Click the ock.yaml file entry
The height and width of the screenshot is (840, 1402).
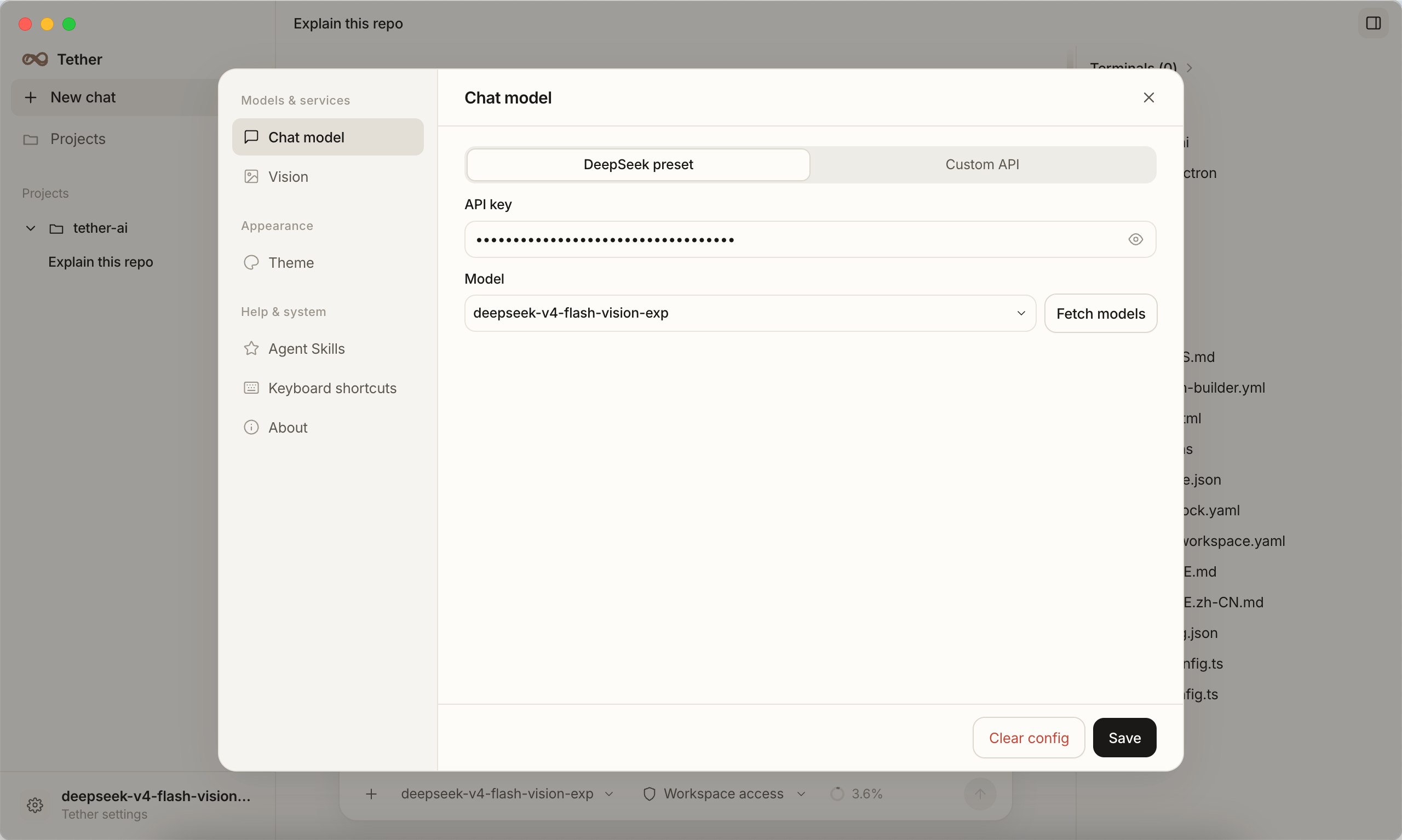click(1211, 510)
